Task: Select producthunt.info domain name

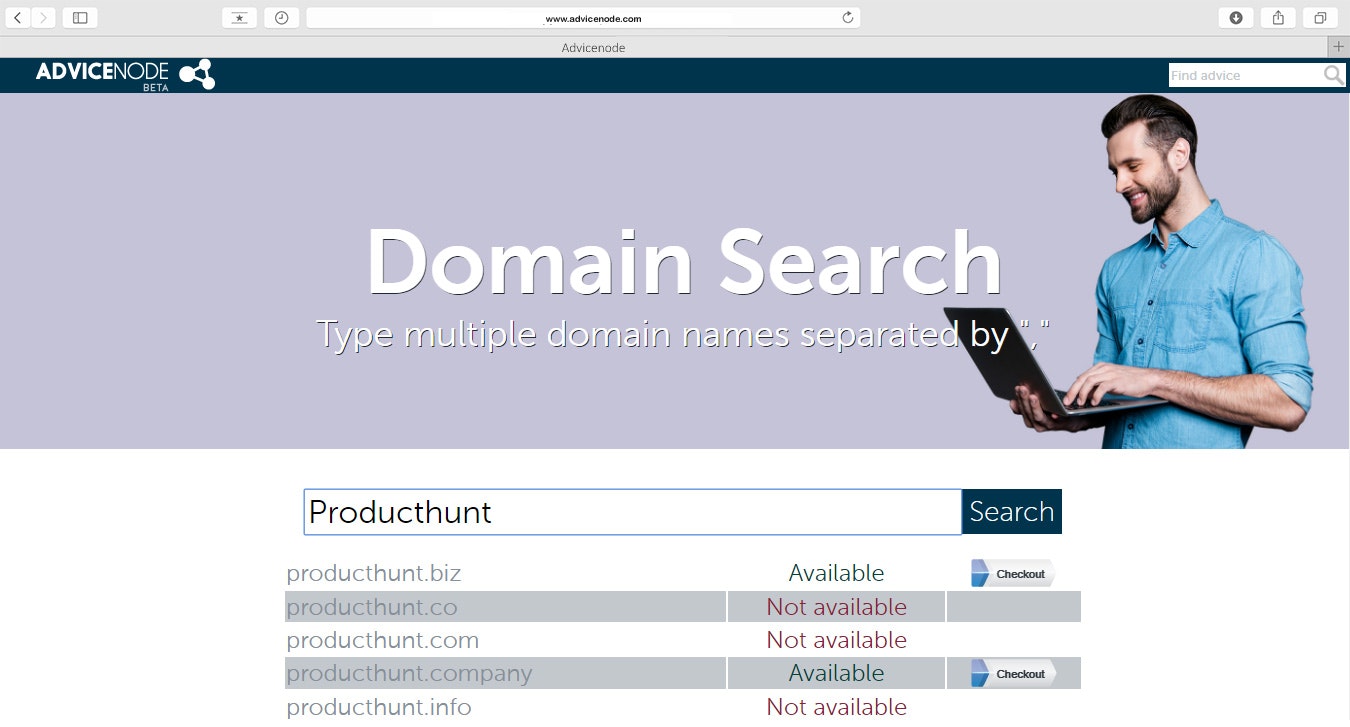Action: [x=379, y=707]
